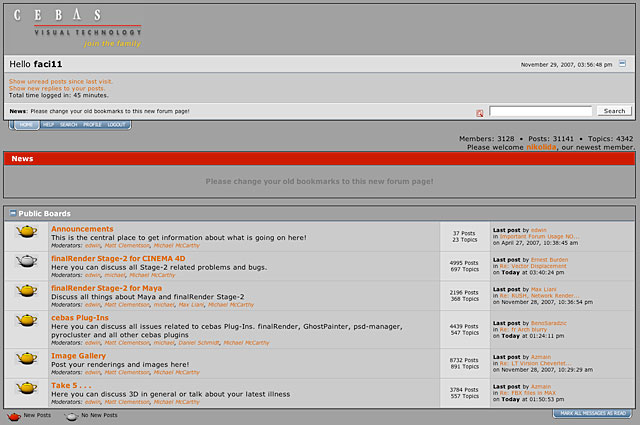Click 'Members: 3128' statistics text
Image resolution: width=640 pixels, height=425 pixels.
click(487, 139)
